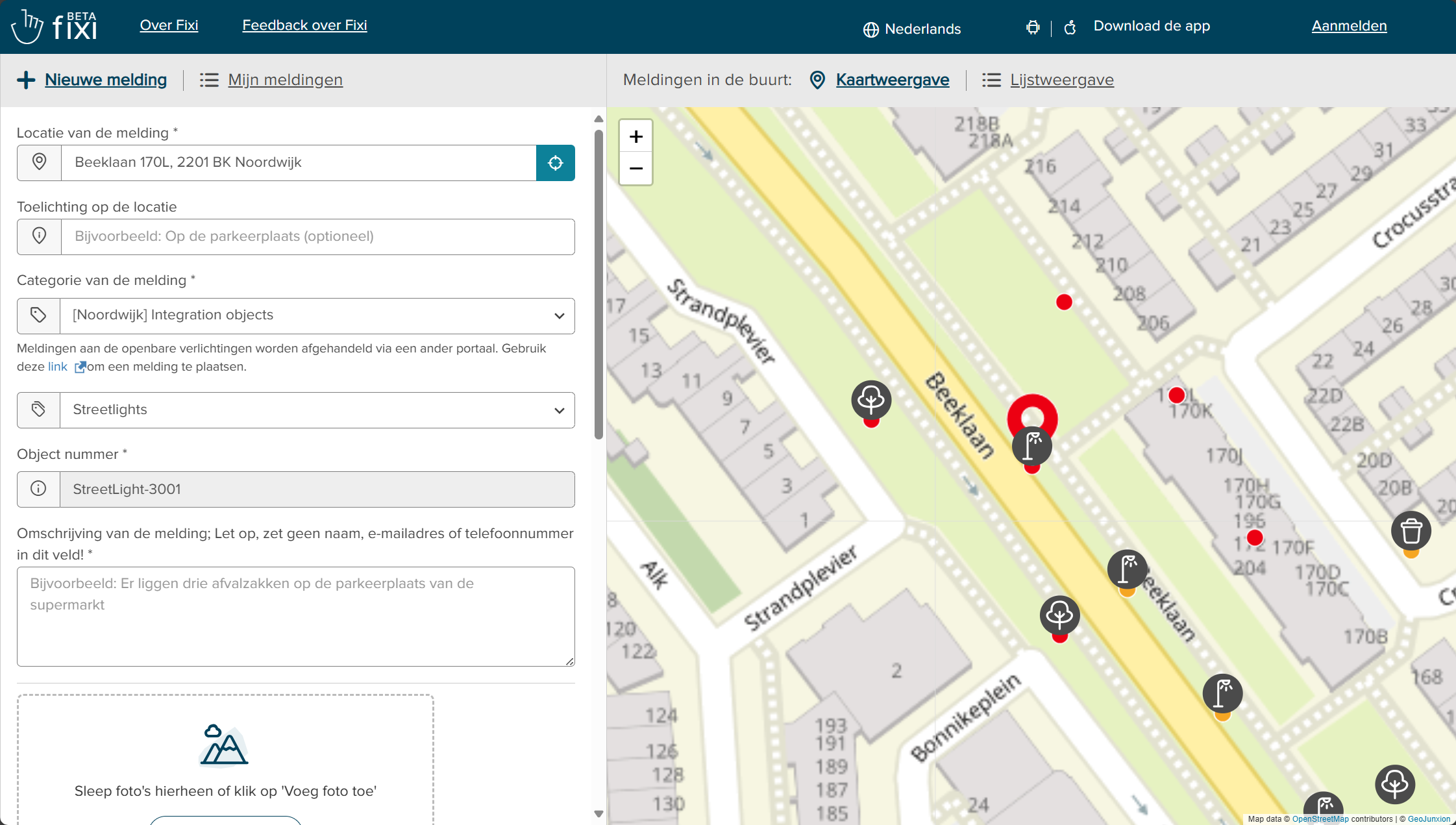Click the locate-me crosshair button
Screen dimensions: 1456x825
[555, 163]
